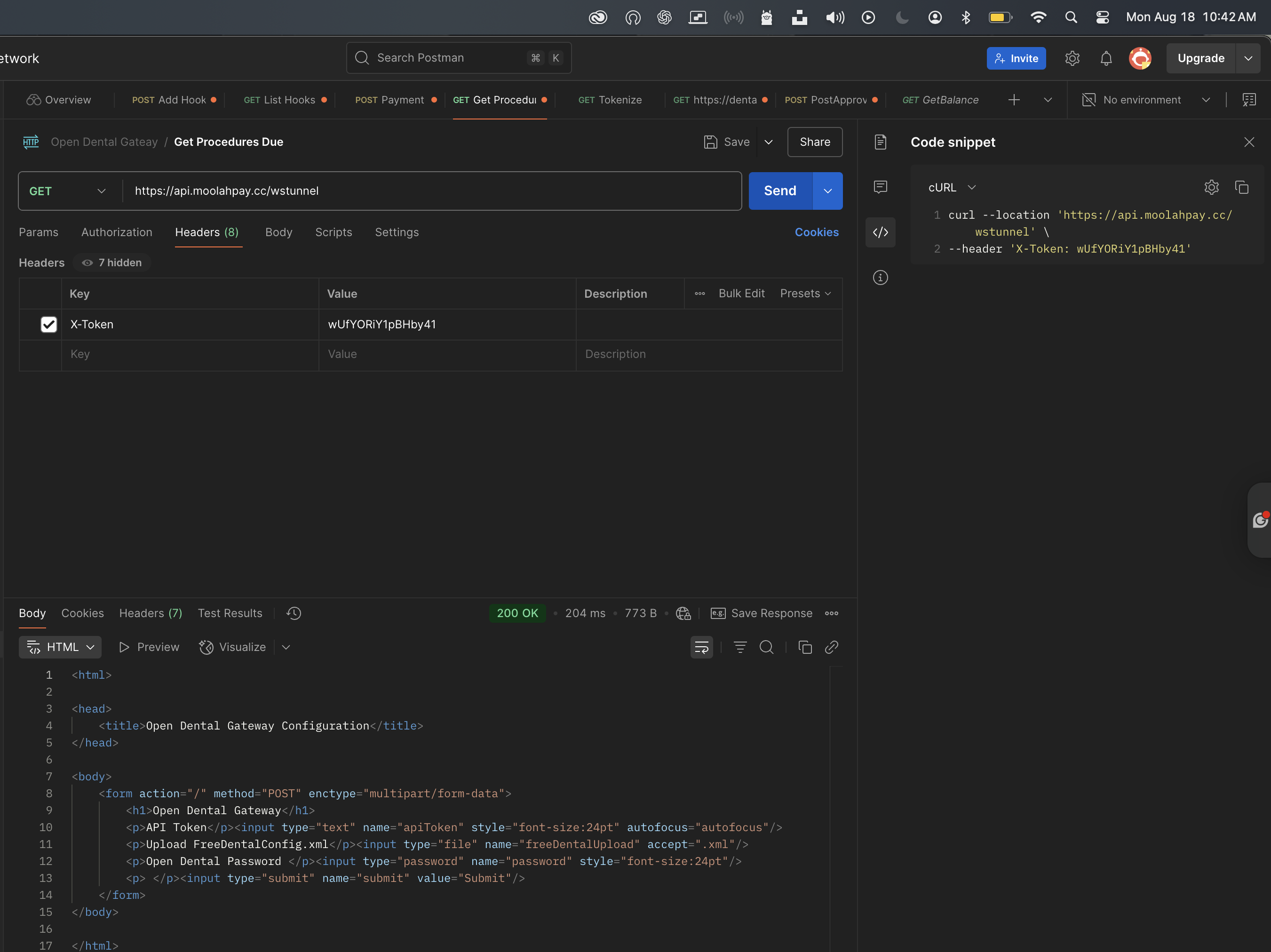Open macOS Control Center
This screenshot has height=952, width=1271.
pos(1102,17)
